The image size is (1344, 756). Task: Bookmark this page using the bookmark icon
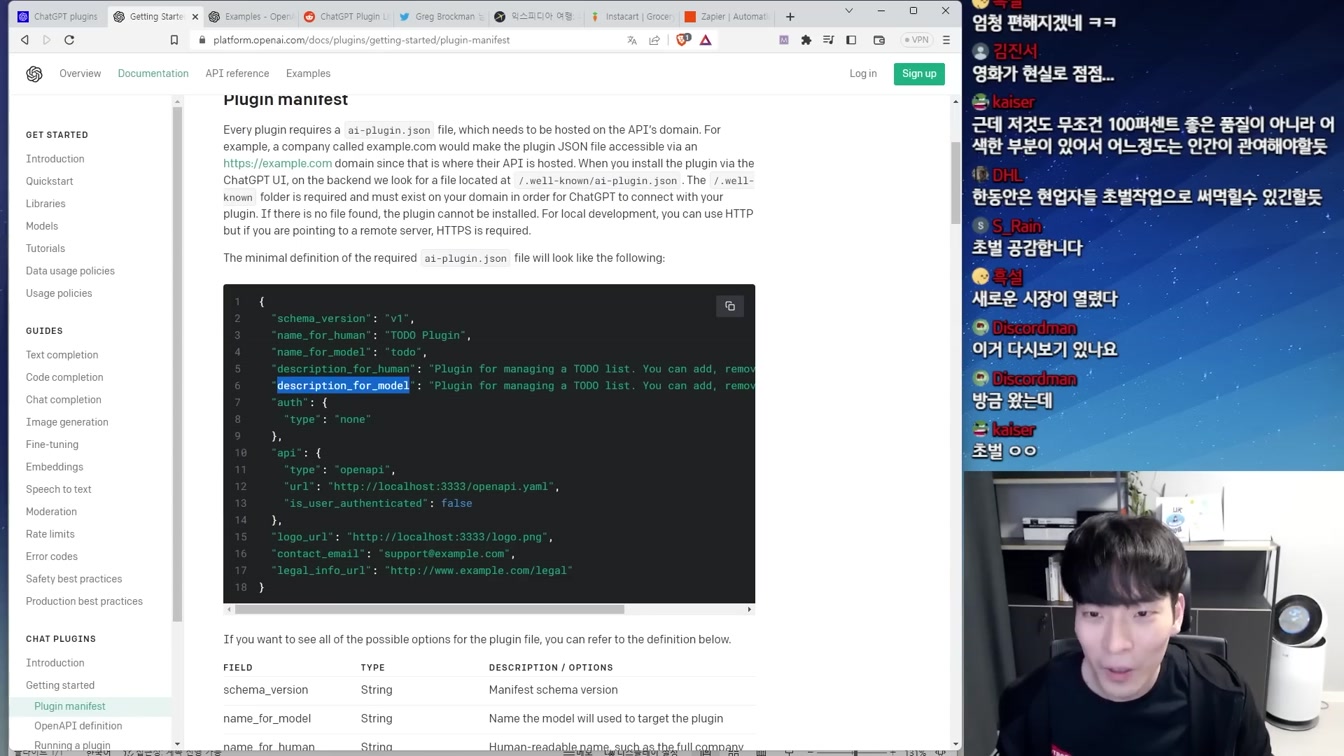[x=174, y=40]
